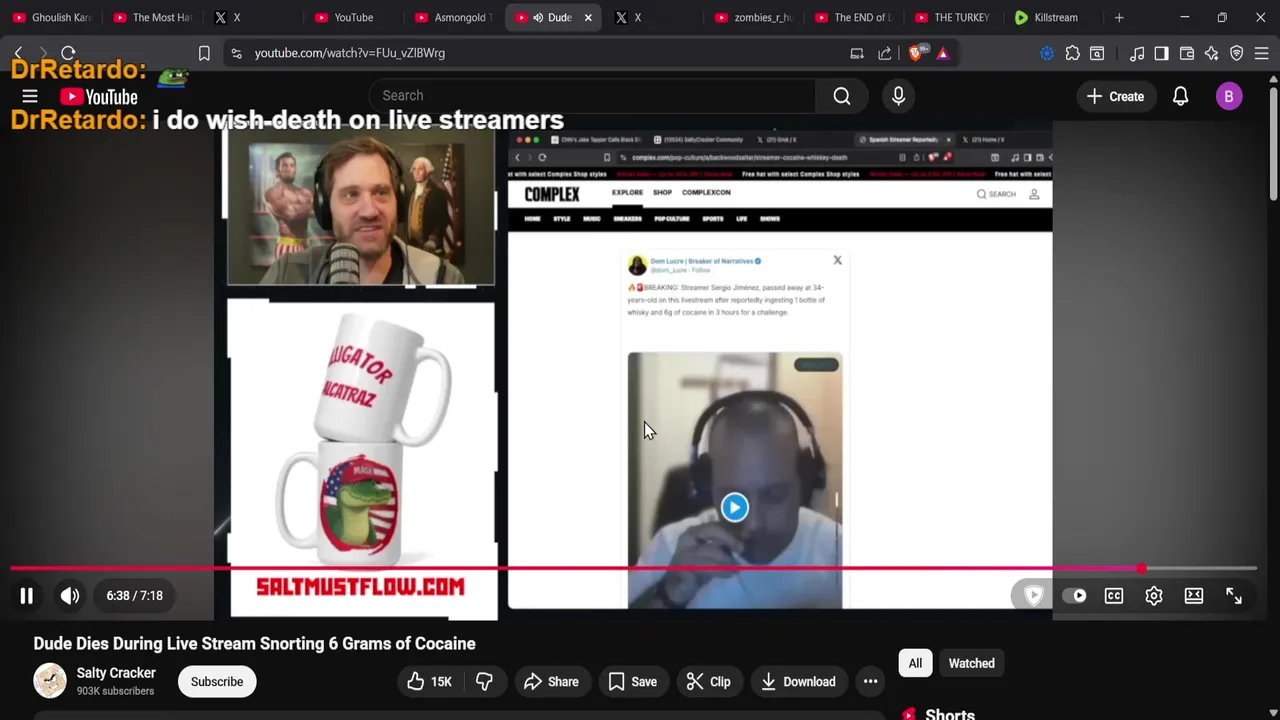Open the Create button menu
The image size is (1280, 720).
pyautogui.click(x=1116, y=97)
